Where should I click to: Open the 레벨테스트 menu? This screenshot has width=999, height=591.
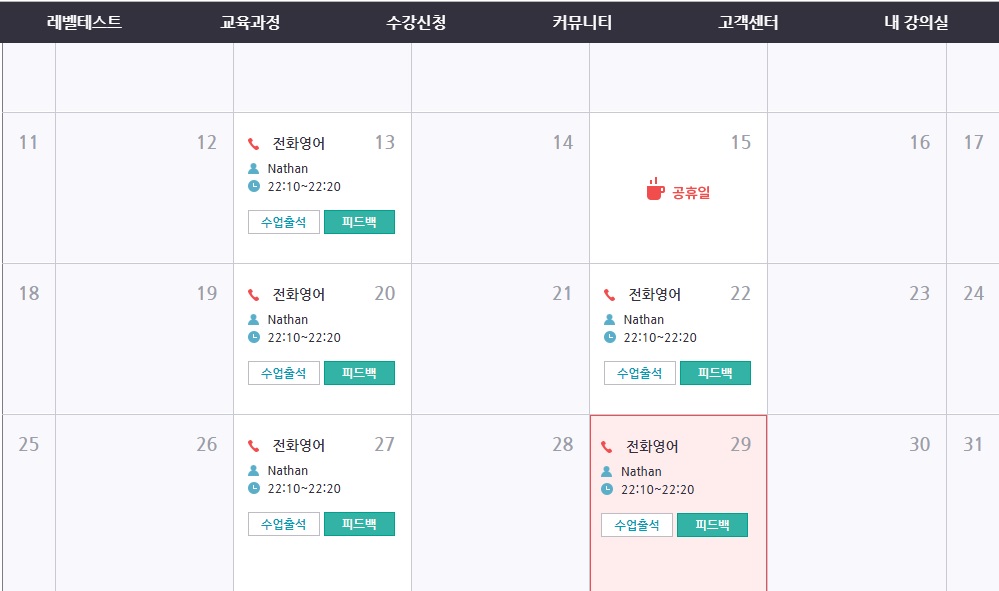point(84,22)
